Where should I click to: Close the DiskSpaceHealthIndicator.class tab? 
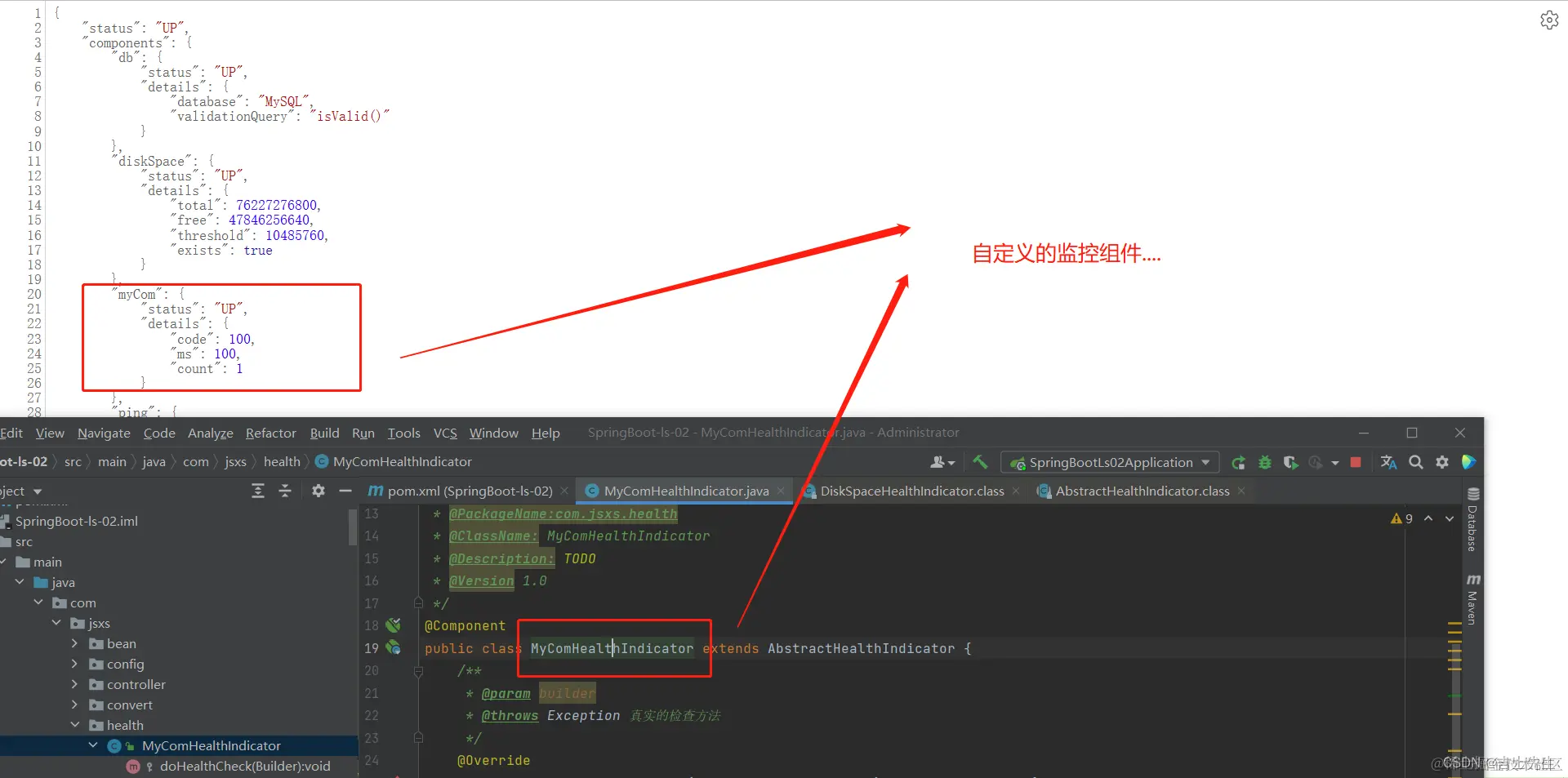coord(1016,491)
